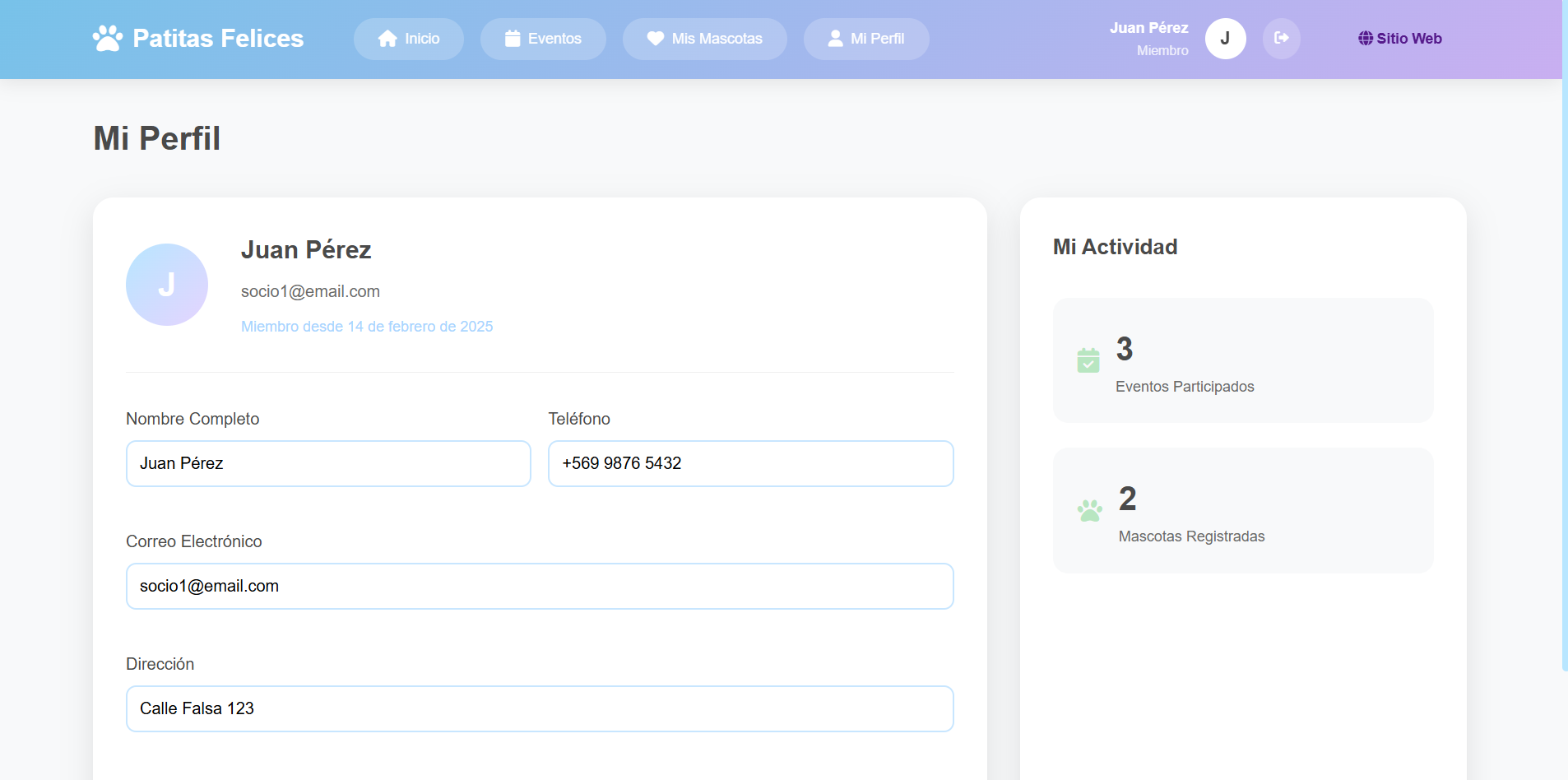Click the page vertical scrollbar
Viewport: 1568px width, 780px height.
[x=1565, y=329]
